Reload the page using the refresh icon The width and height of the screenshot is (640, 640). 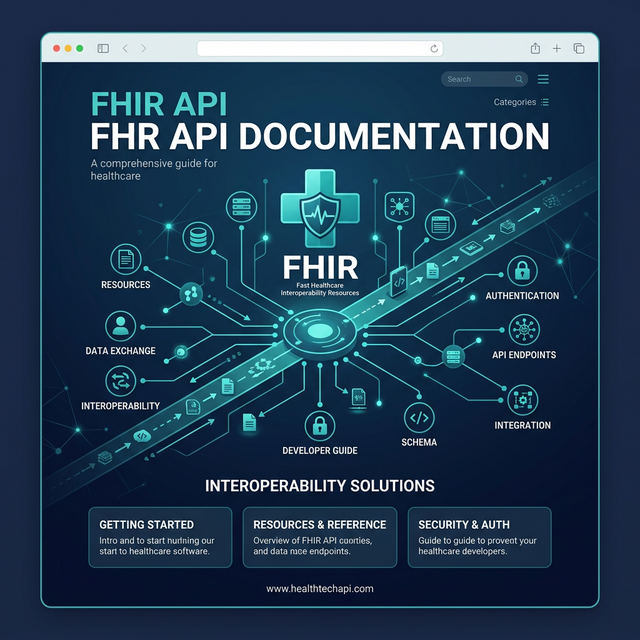(x=434, y=49)
